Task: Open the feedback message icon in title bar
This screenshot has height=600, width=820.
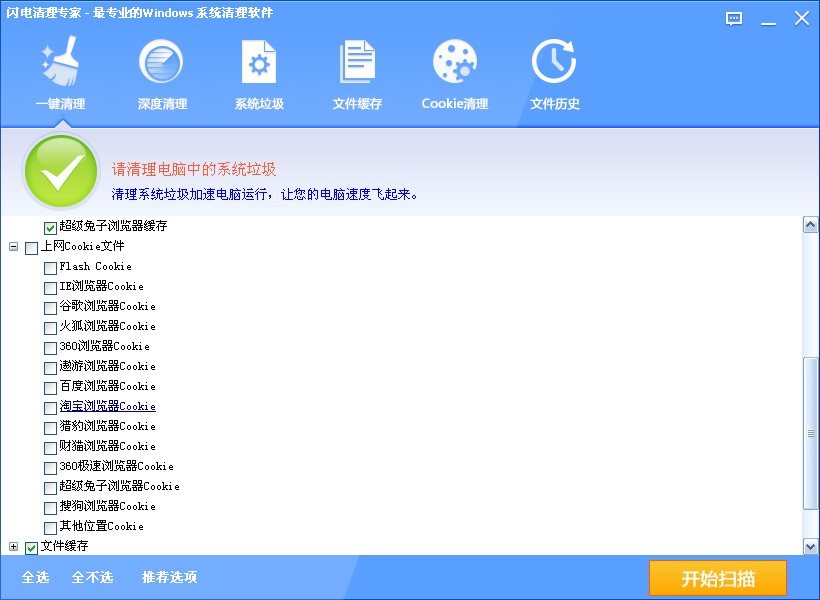Action: pyautogui.click(x=734, y=19)
